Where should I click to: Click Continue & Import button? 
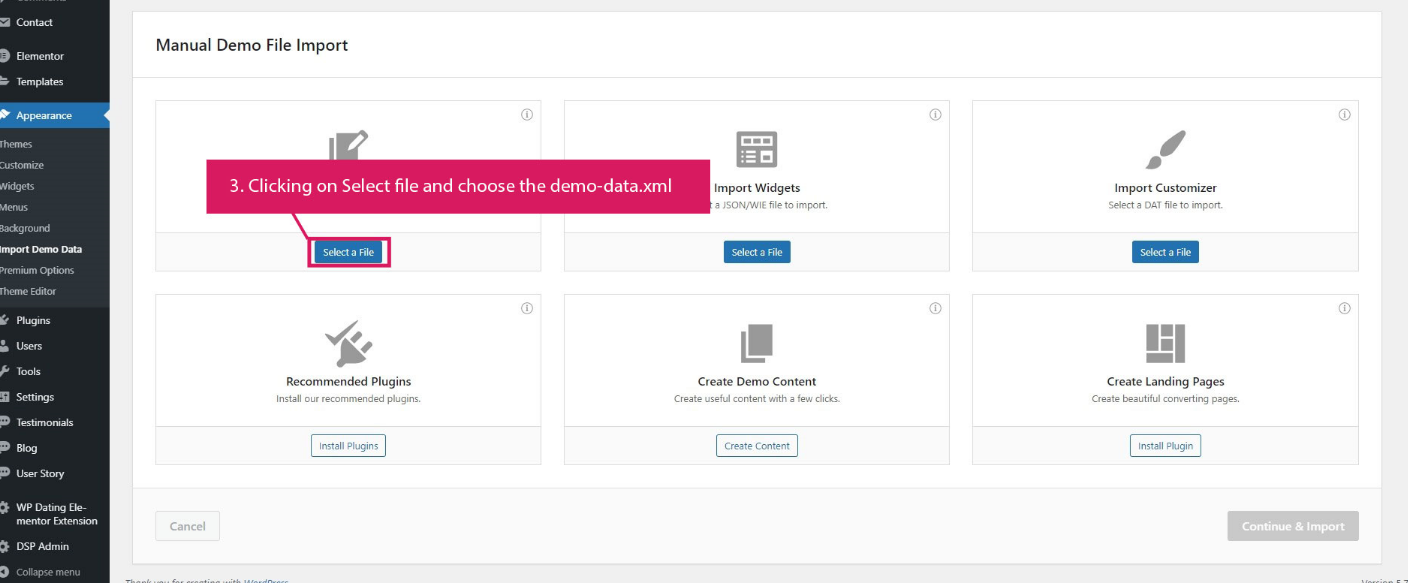1293,526
